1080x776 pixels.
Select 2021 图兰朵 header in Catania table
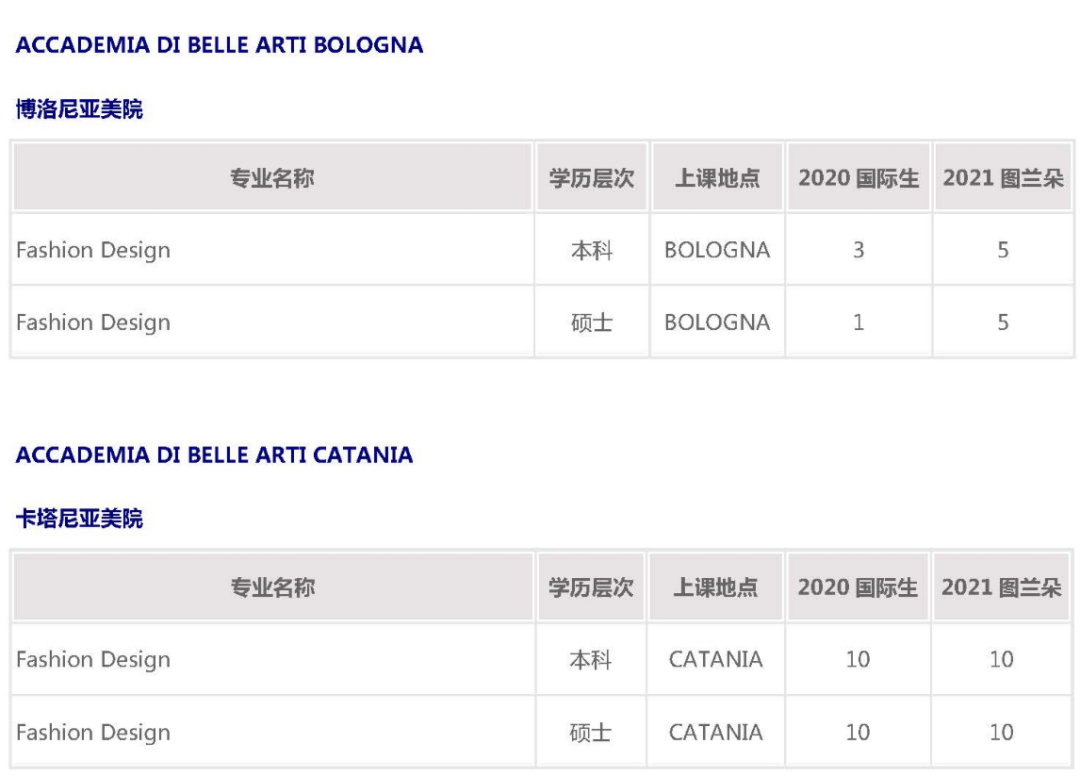click(1001, 587)
